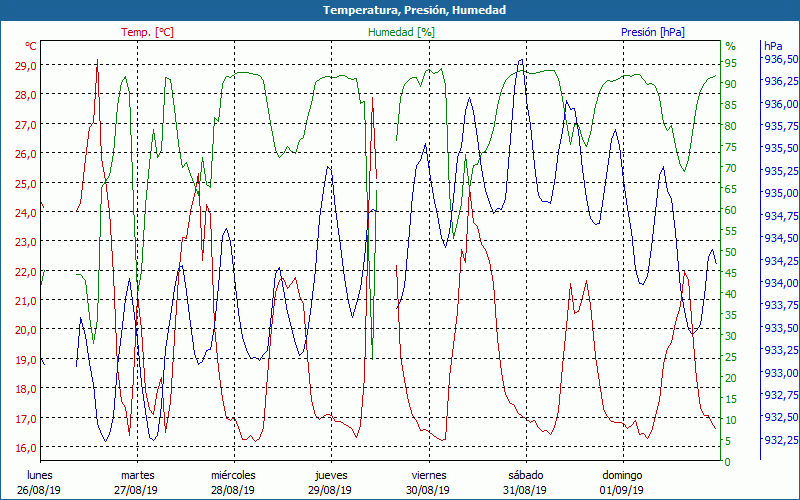Click the 936,25 pressure axis value
Image resolution: width=800 pixels, height=500 pixels.
coord(781,81)
